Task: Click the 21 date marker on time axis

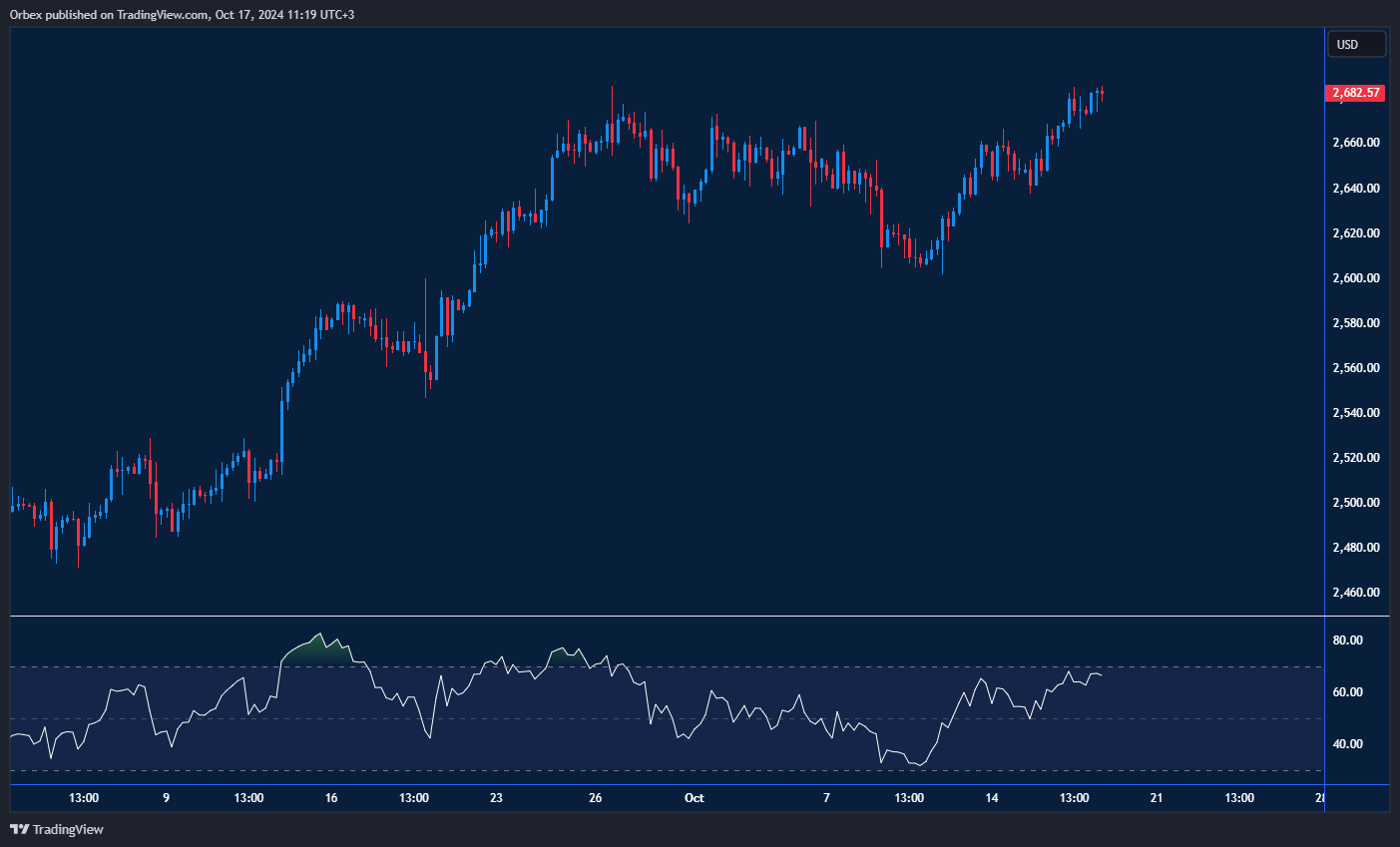Action: pyautogui.click(x=1157, y=798)
